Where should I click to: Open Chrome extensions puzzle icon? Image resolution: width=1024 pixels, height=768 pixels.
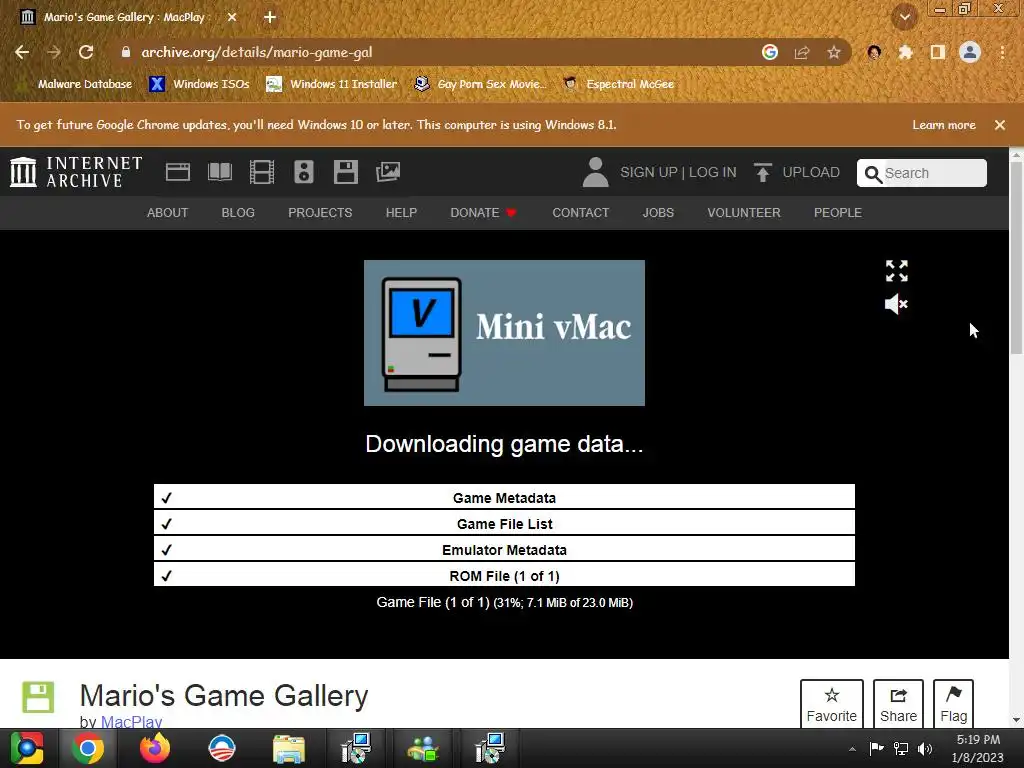click(x=906, y=52)
